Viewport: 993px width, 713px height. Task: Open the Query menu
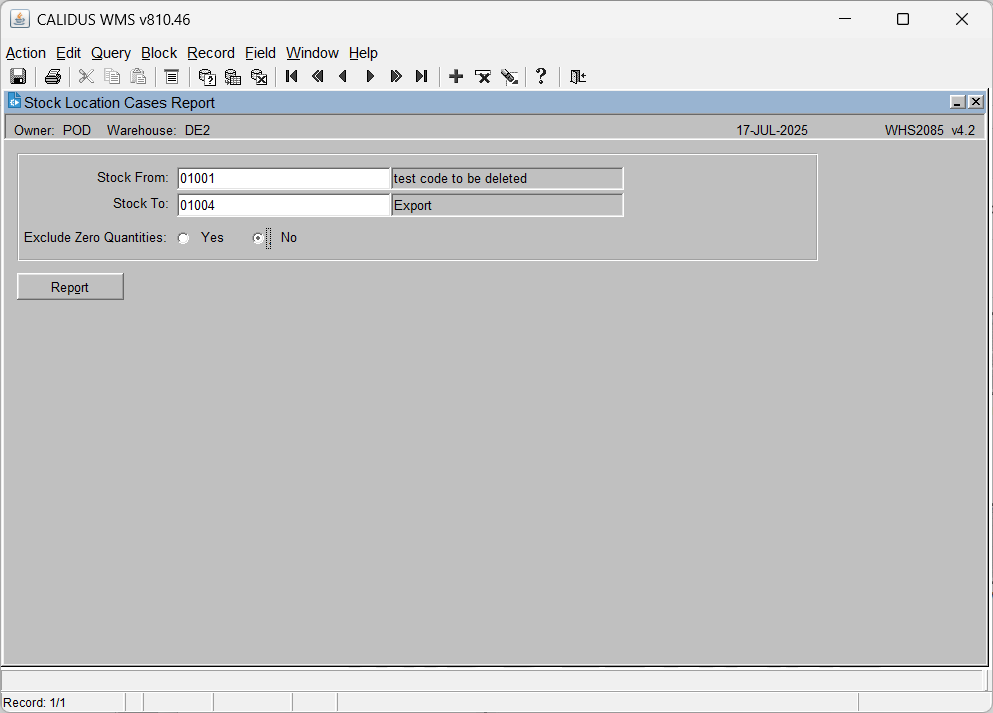111,53
